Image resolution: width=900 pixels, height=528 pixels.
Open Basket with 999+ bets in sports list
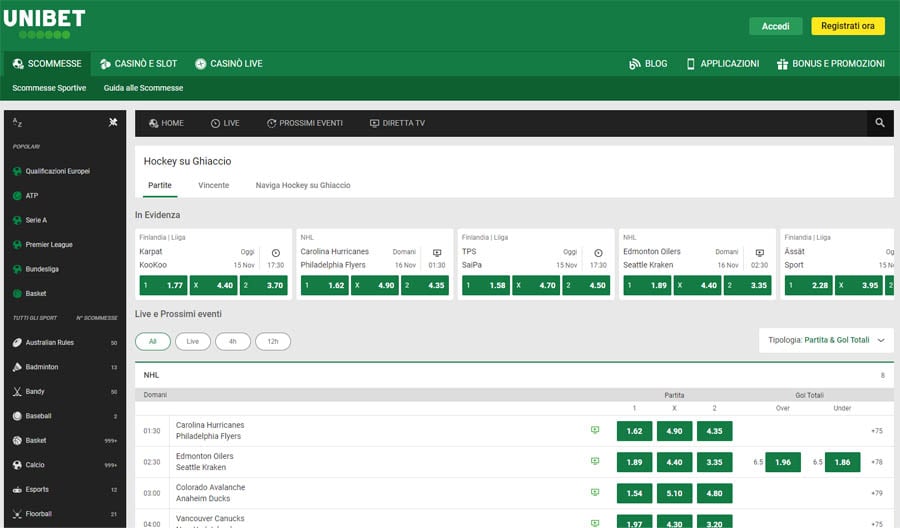65,441
